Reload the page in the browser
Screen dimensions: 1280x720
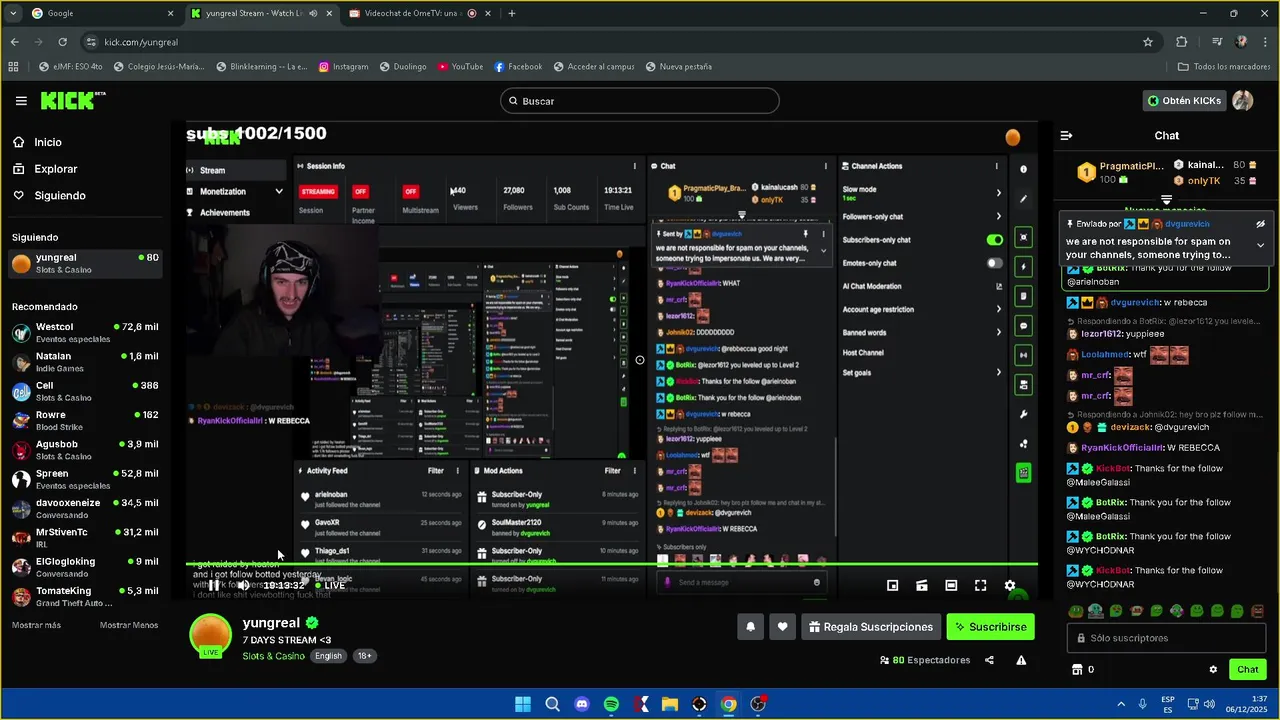tap(62, 42)
